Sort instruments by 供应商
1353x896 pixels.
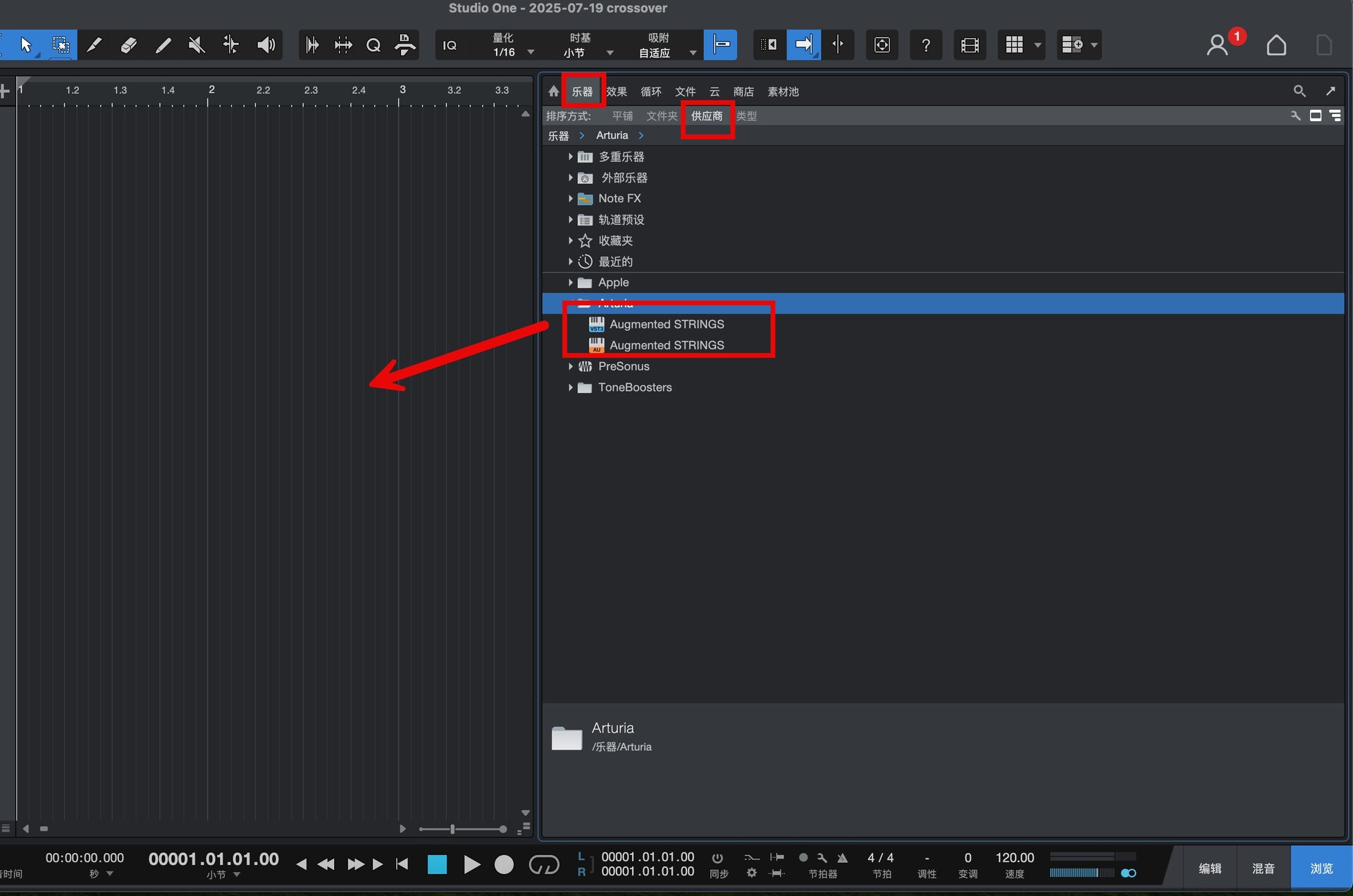point(707,116)
